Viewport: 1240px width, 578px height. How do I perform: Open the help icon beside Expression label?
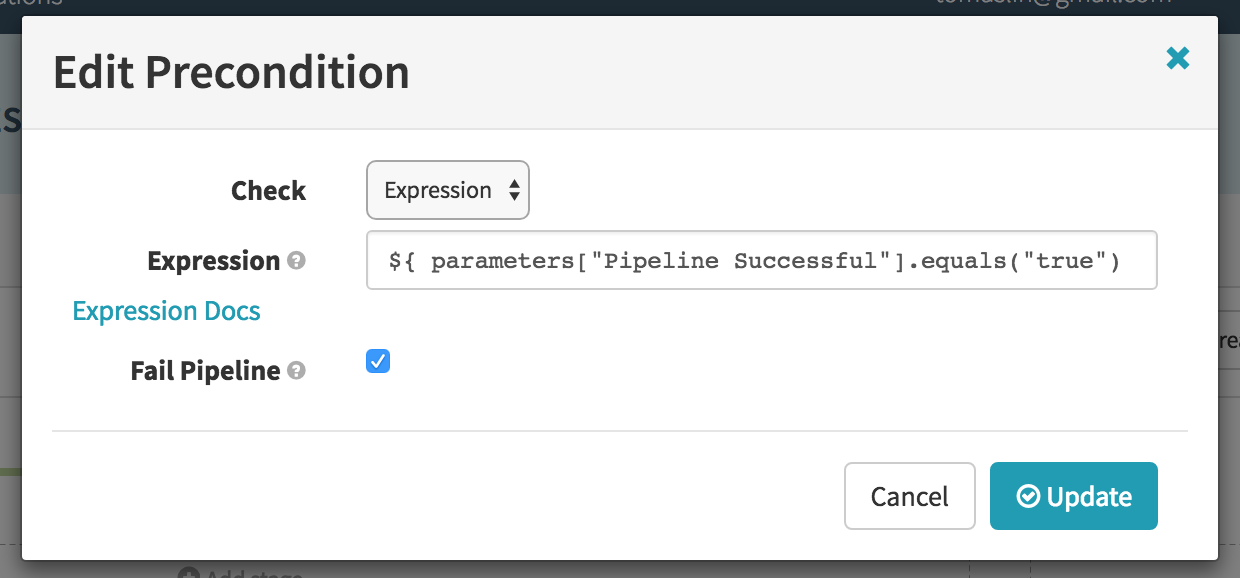[x=296, y=261]
